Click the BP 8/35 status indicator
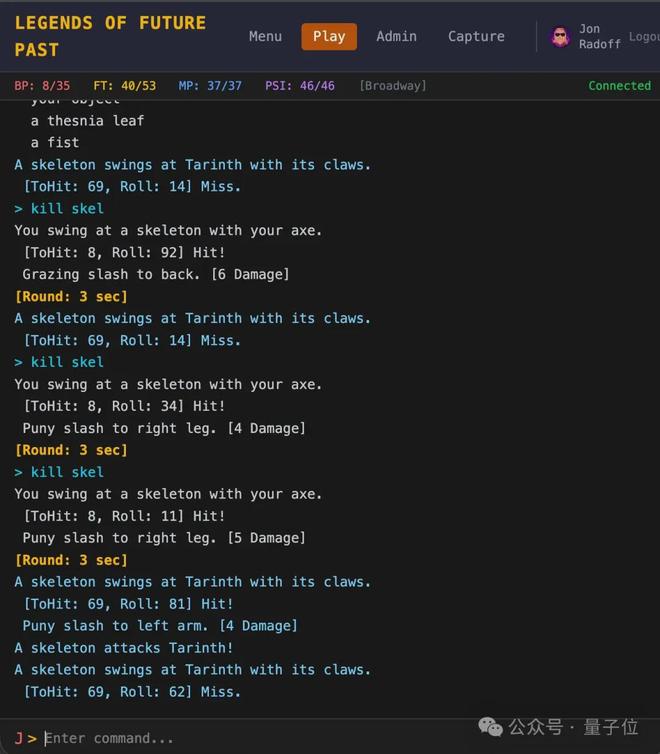Viewport: 660px width, 754px height. tap(42, 86)
